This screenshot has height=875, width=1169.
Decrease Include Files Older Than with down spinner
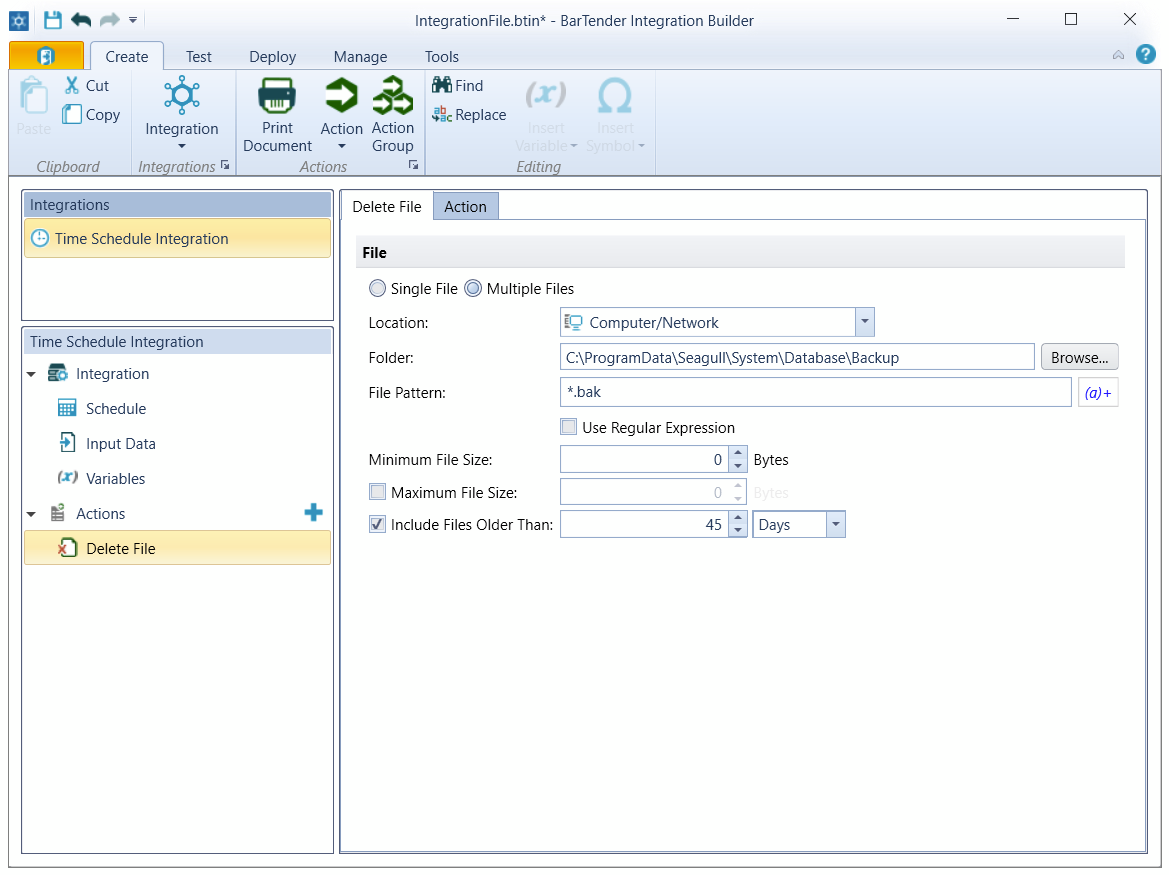click(738, 531)
